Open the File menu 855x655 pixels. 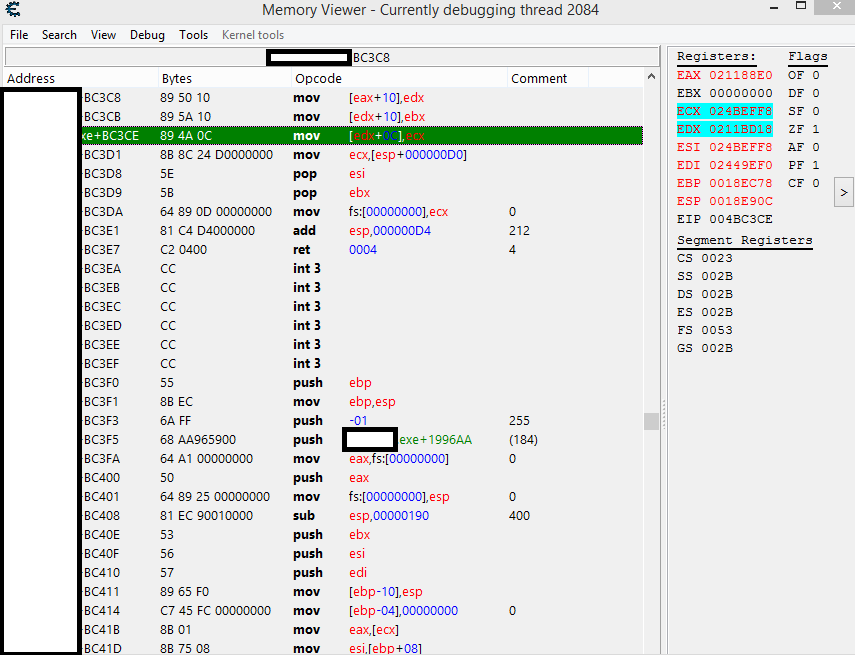19,35
